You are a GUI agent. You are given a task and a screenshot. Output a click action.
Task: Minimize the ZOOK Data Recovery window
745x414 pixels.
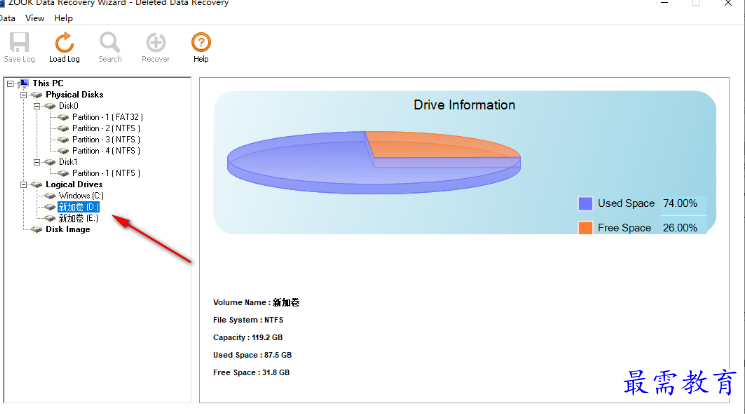665,3
